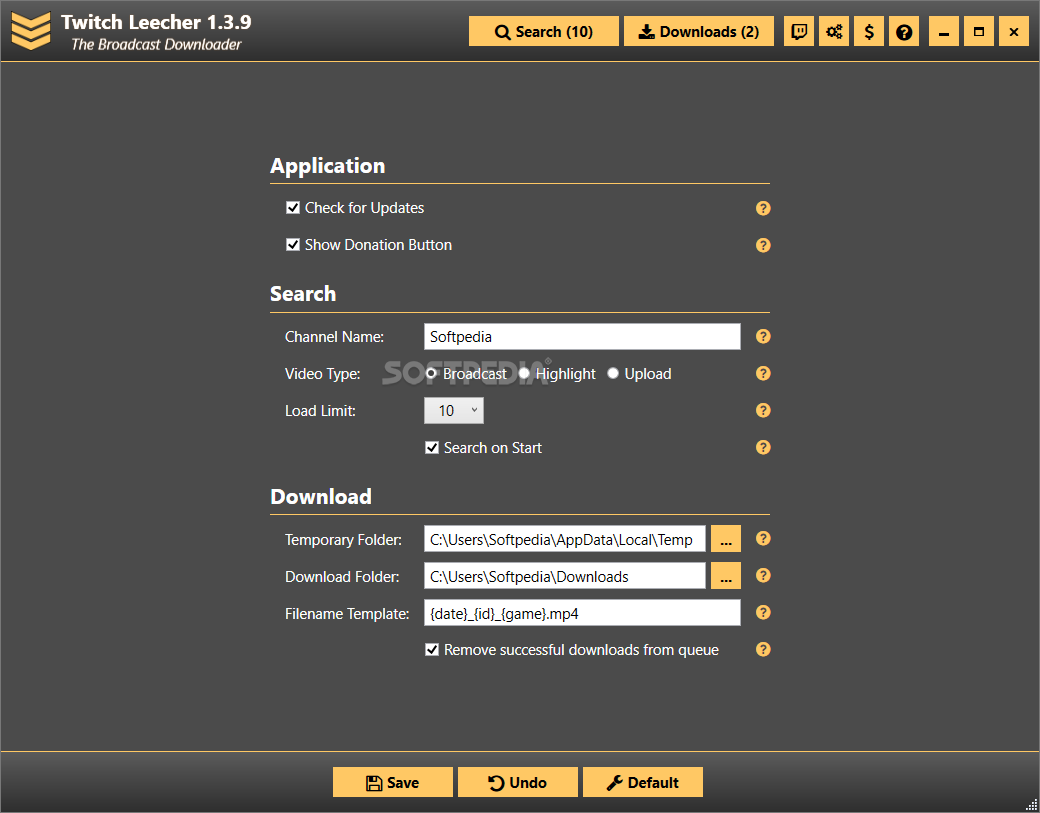Screen dimensions: 1040x813
Task: Open the Search (10) view
Action: (544, 31)
